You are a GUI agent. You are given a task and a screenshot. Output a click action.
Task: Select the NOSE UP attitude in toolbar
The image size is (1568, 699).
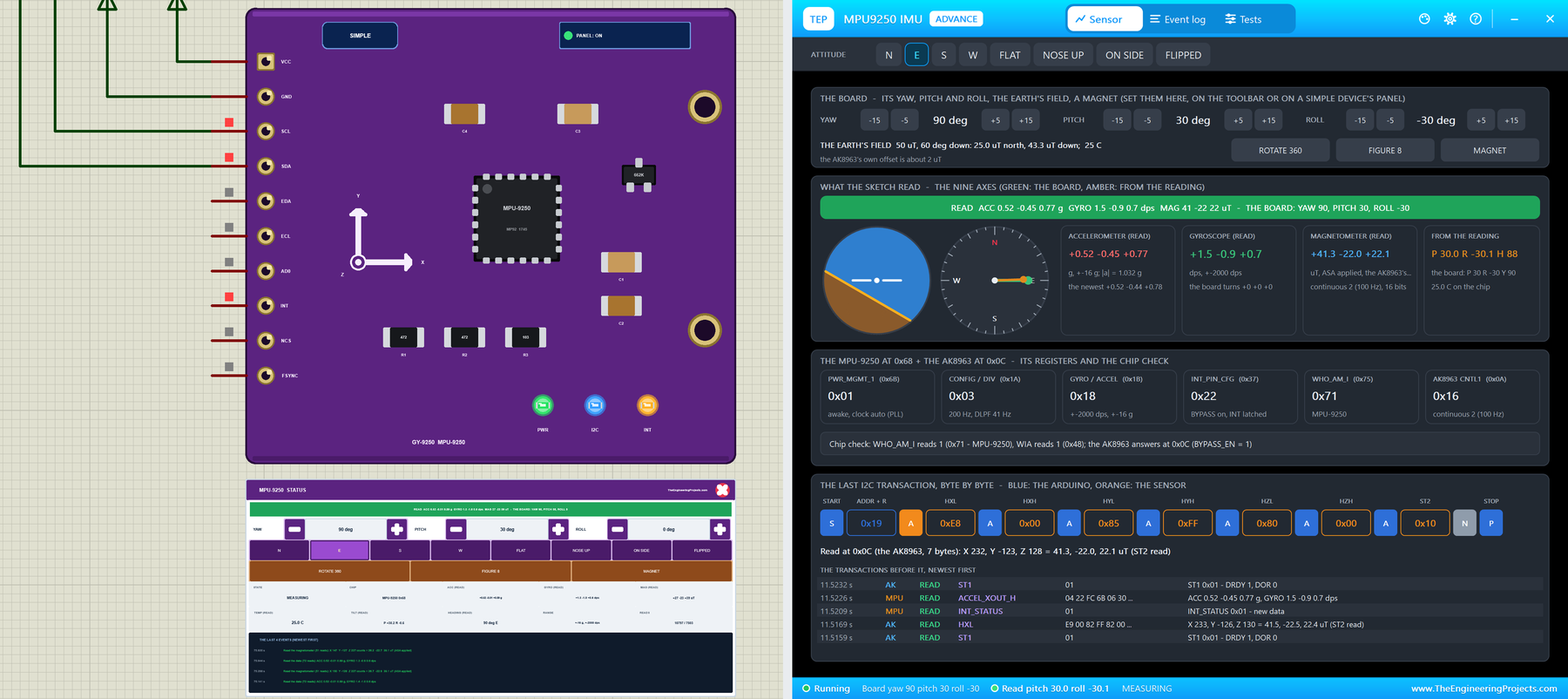pyautogui.click(x=1064, y=55)
